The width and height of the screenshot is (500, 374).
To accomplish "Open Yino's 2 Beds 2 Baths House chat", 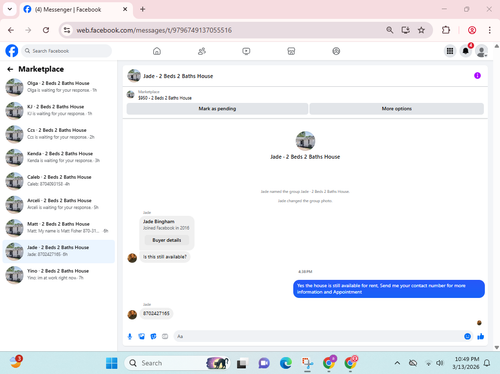I will [x=59, y=274].
